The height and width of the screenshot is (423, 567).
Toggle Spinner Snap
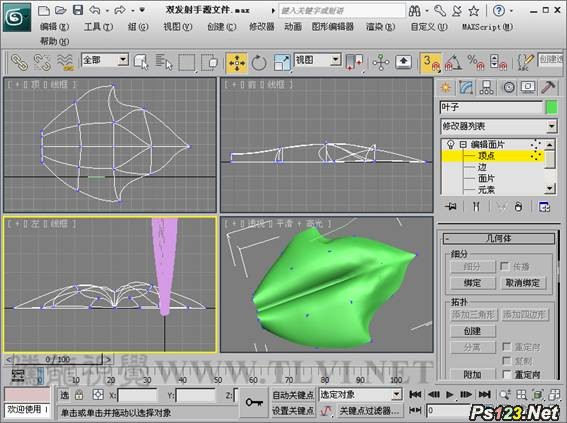pyautogui.click(x=498, y=63)
